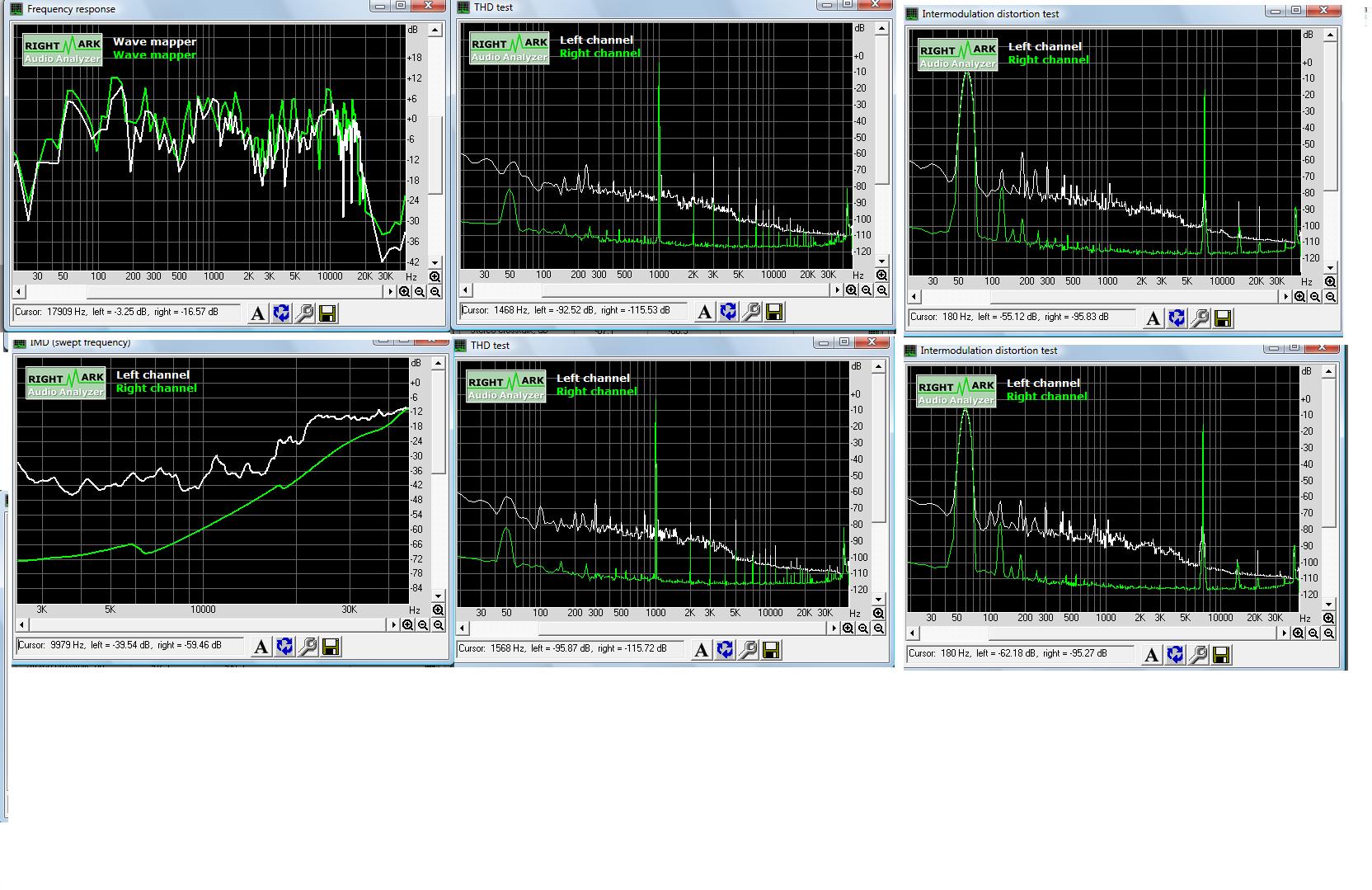Viewport: 1372px width, 890px height.
Task: Click zoom-in magnifier beside the scroll arrow in IMD swept frequency
Action: (408, 625)
